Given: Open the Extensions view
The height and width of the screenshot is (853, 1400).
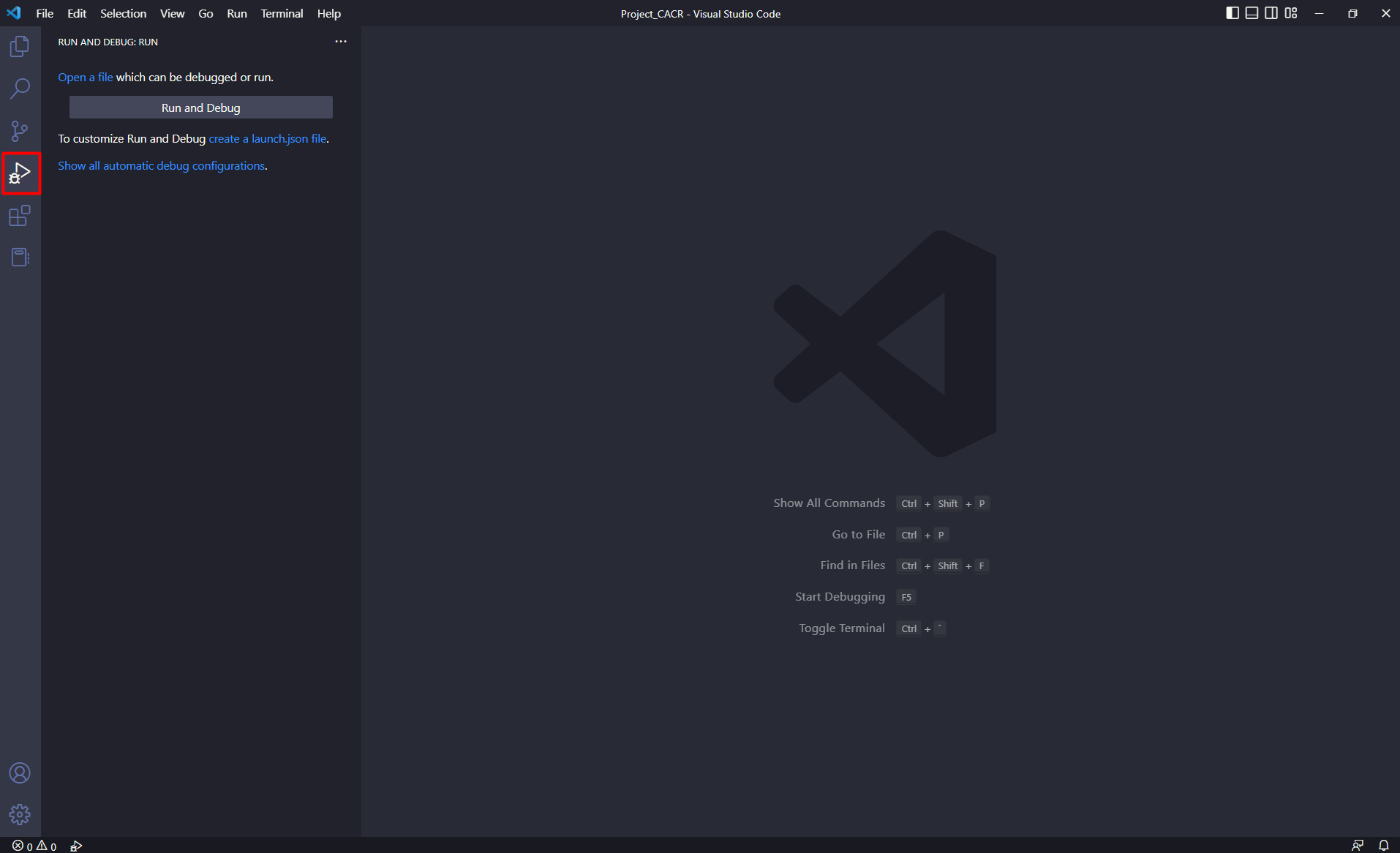Looking at the screenshot, I should (x=20, y=216).
